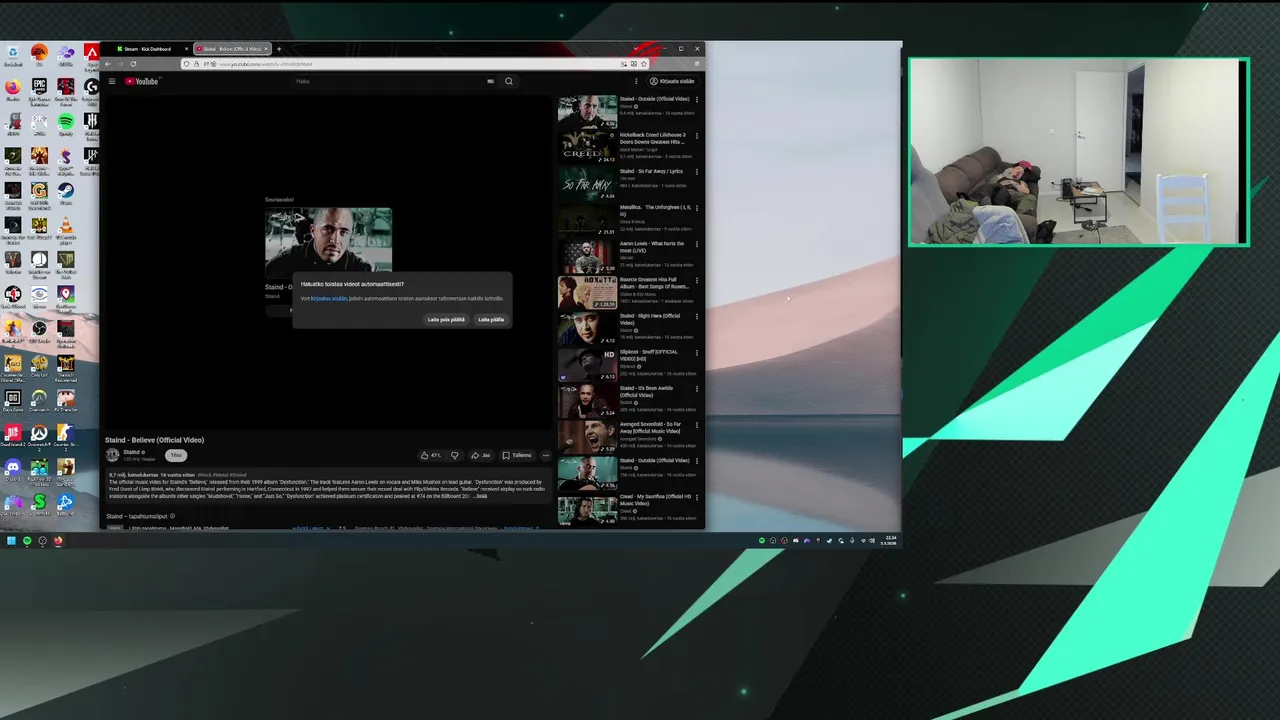Expand the description with ...lisää

point(480,496)
